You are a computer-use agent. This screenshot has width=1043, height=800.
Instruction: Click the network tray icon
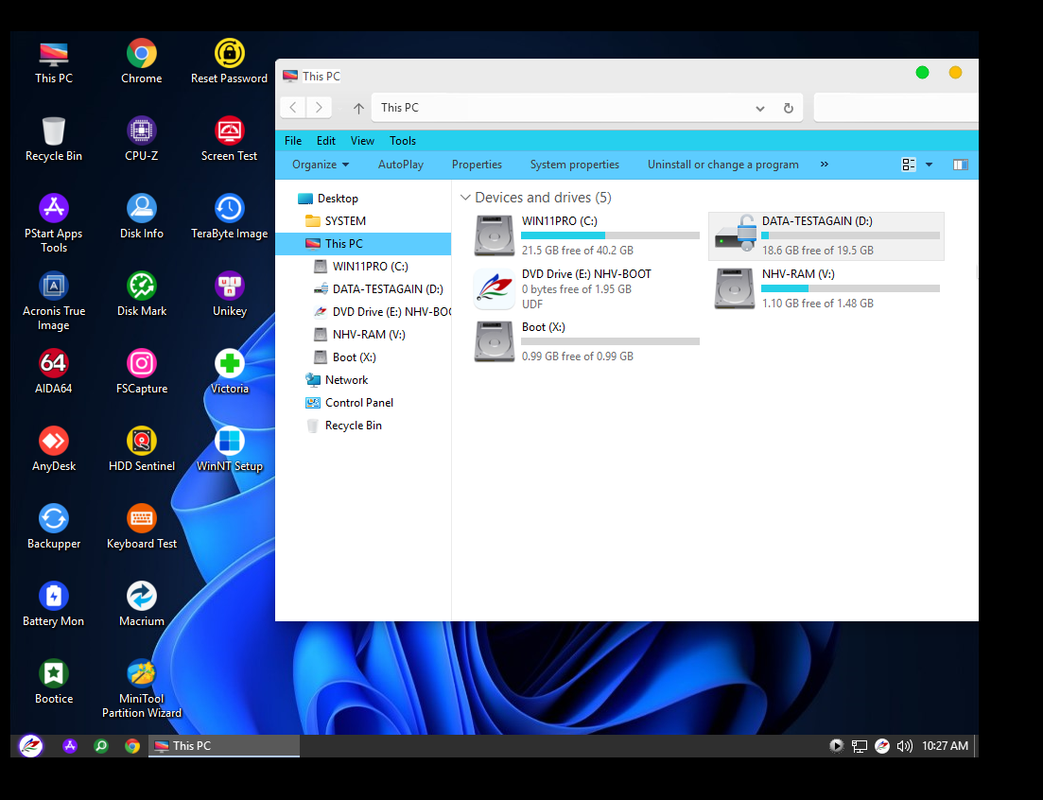859,746
